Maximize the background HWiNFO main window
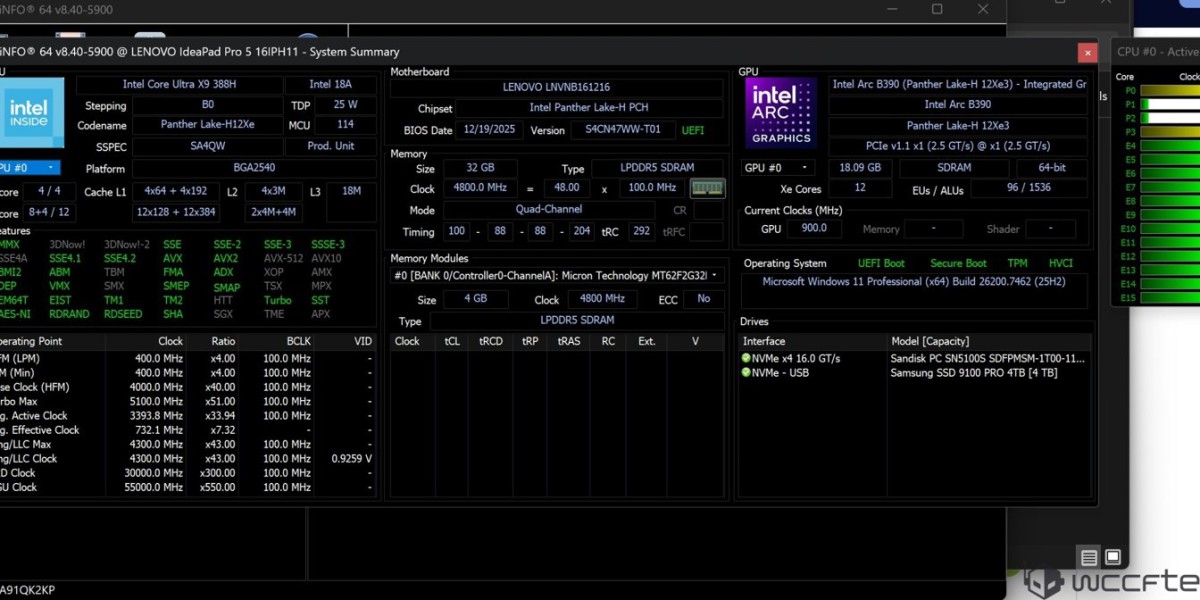The width and height of the screenshot is (1200, 600). 936,9
